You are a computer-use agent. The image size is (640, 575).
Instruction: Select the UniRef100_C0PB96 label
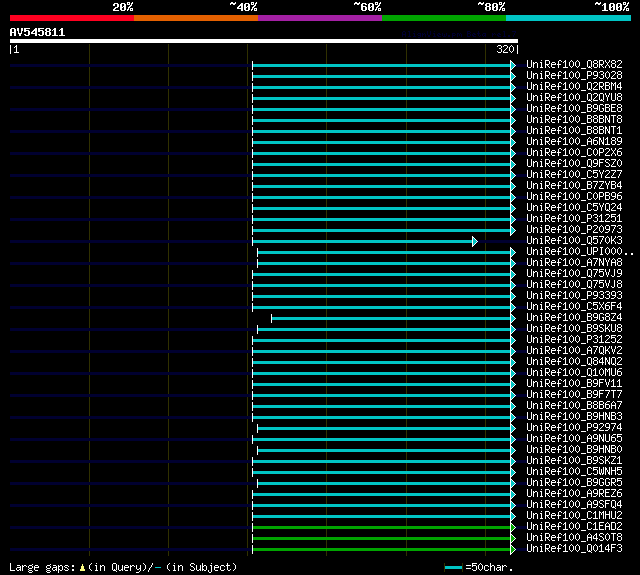574,197
